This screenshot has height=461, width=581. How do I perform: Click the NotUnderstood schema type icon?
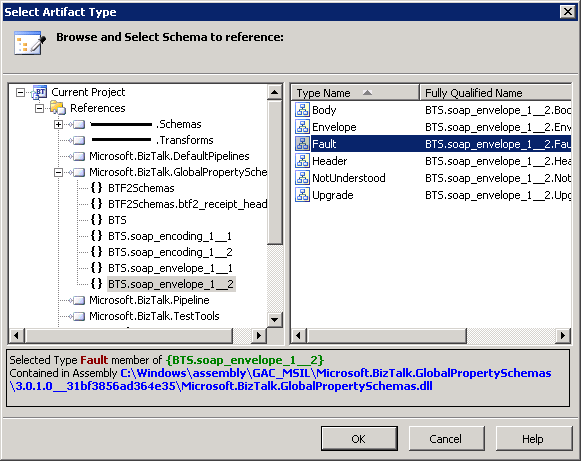[302, 178]
